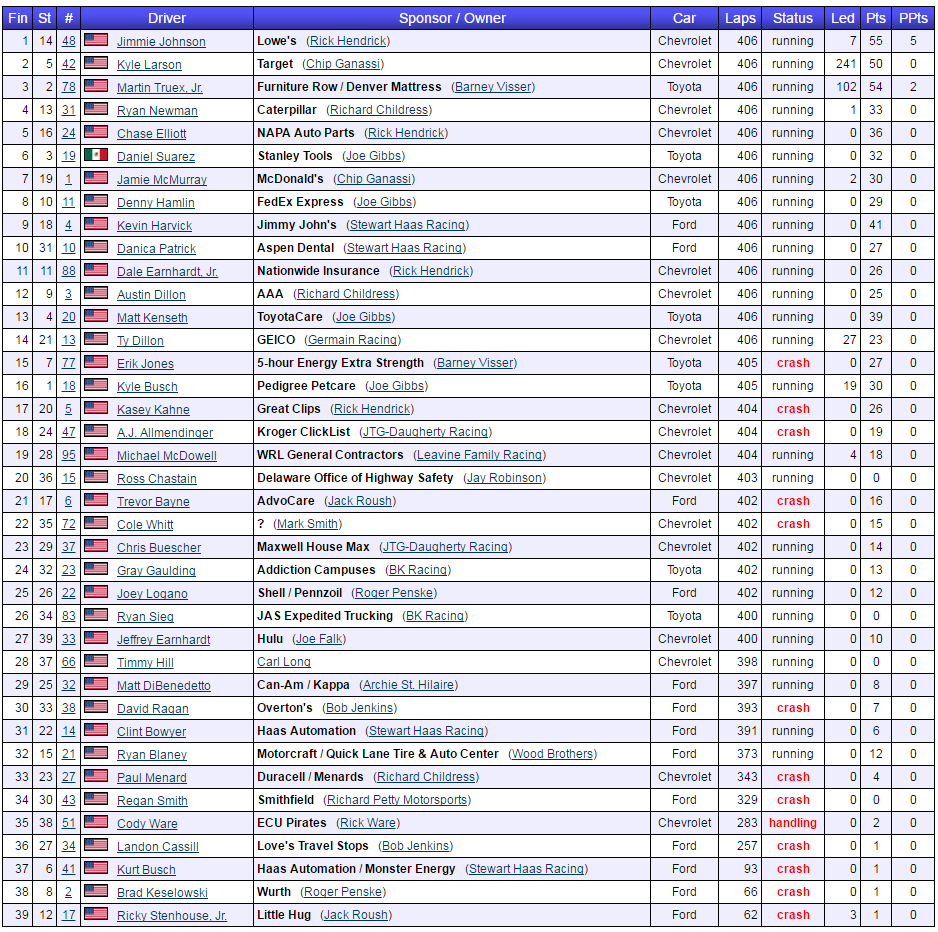
Task: Click 'Motorcraft / Quick Lane Tire & Auto Center' text
Action: (x=377, y=754)
